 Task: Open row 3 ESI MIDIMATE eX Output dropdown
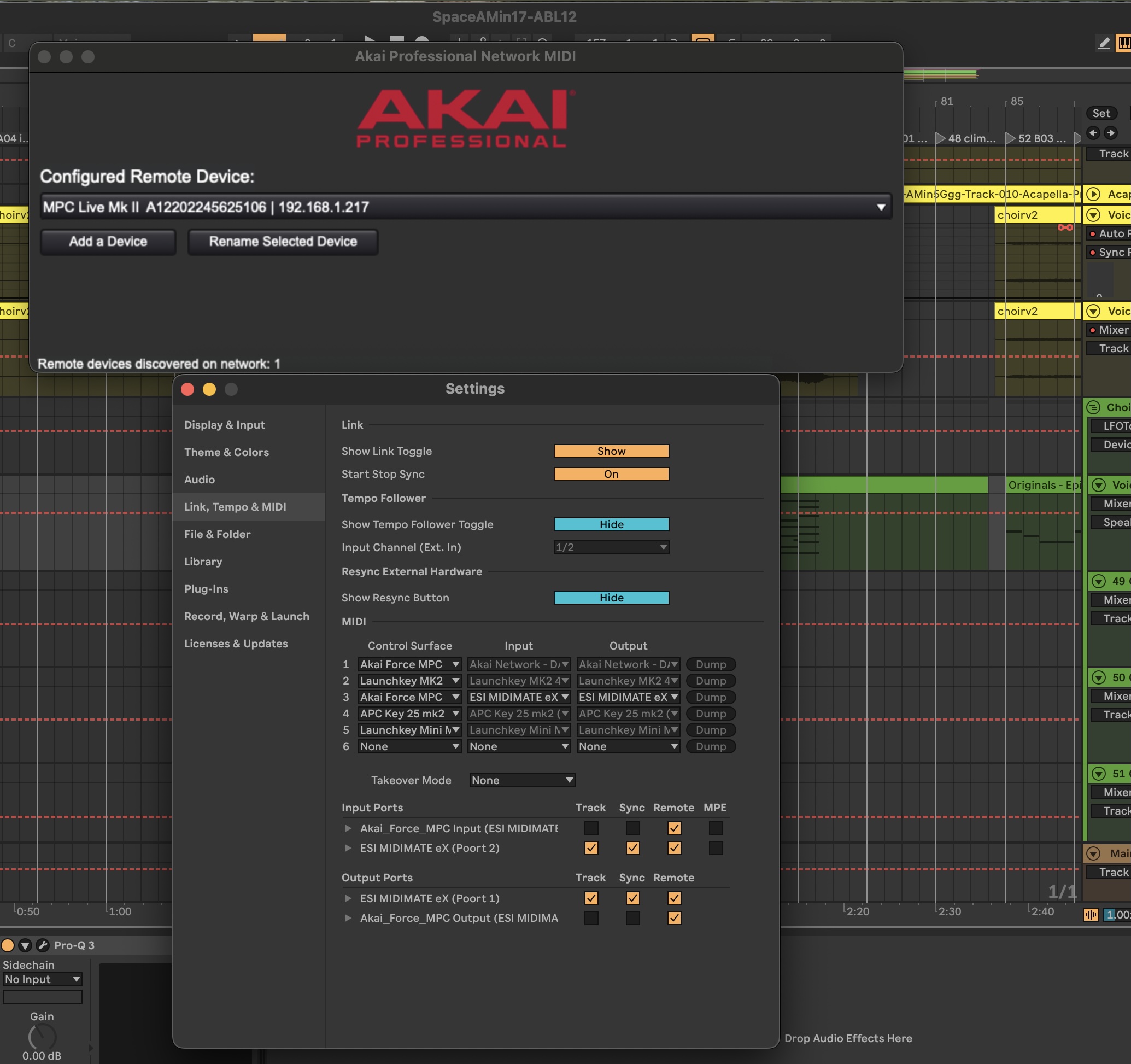(628, 697)
